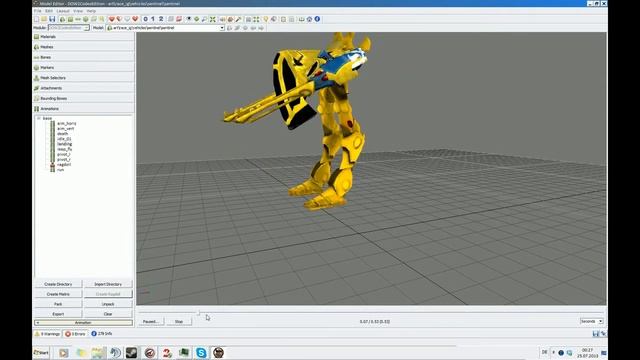Open the Layout menu
Image resolution: width=640 pixels, height=360 pixels.
click(63, 11)
